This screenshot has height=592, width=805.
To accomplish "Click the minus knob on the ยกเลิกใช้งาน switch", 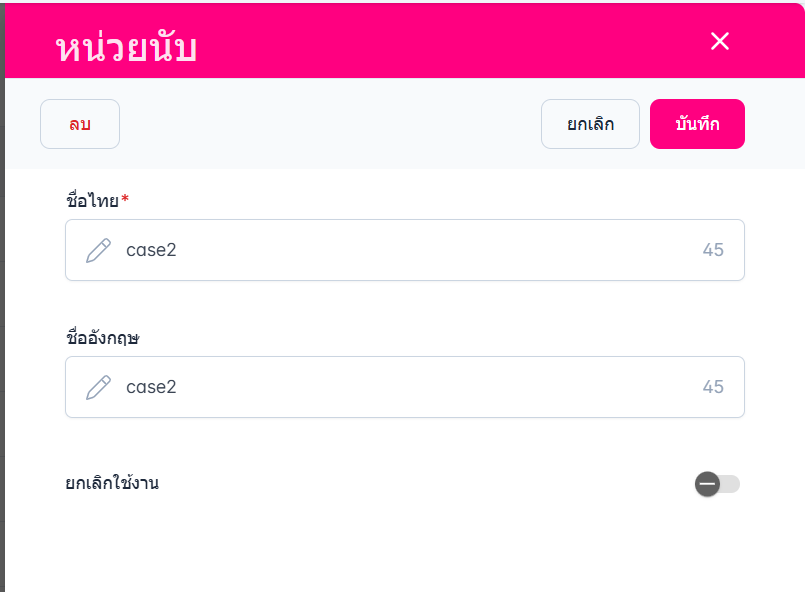I will (x=708, y=484).
